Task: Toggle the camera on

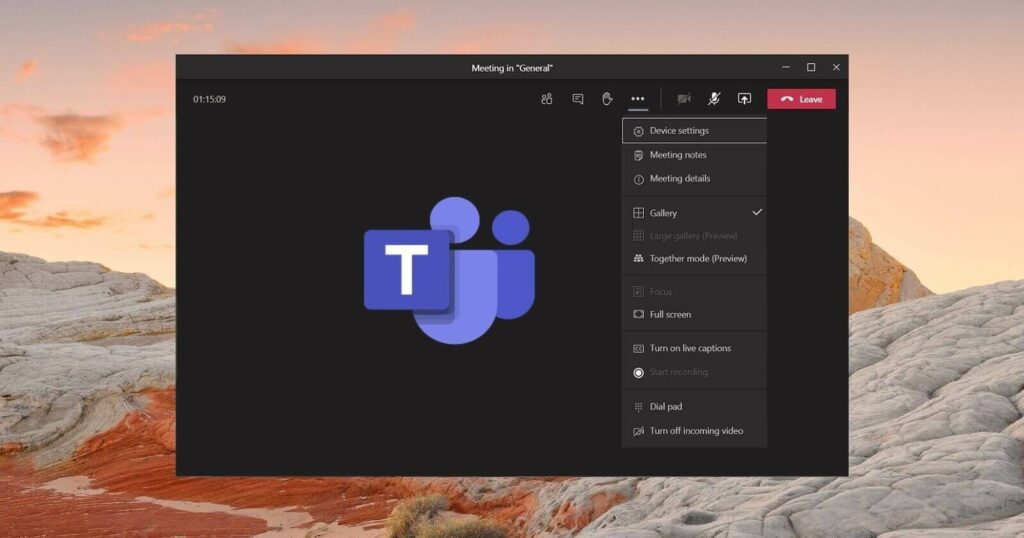Action: (684, 99)
